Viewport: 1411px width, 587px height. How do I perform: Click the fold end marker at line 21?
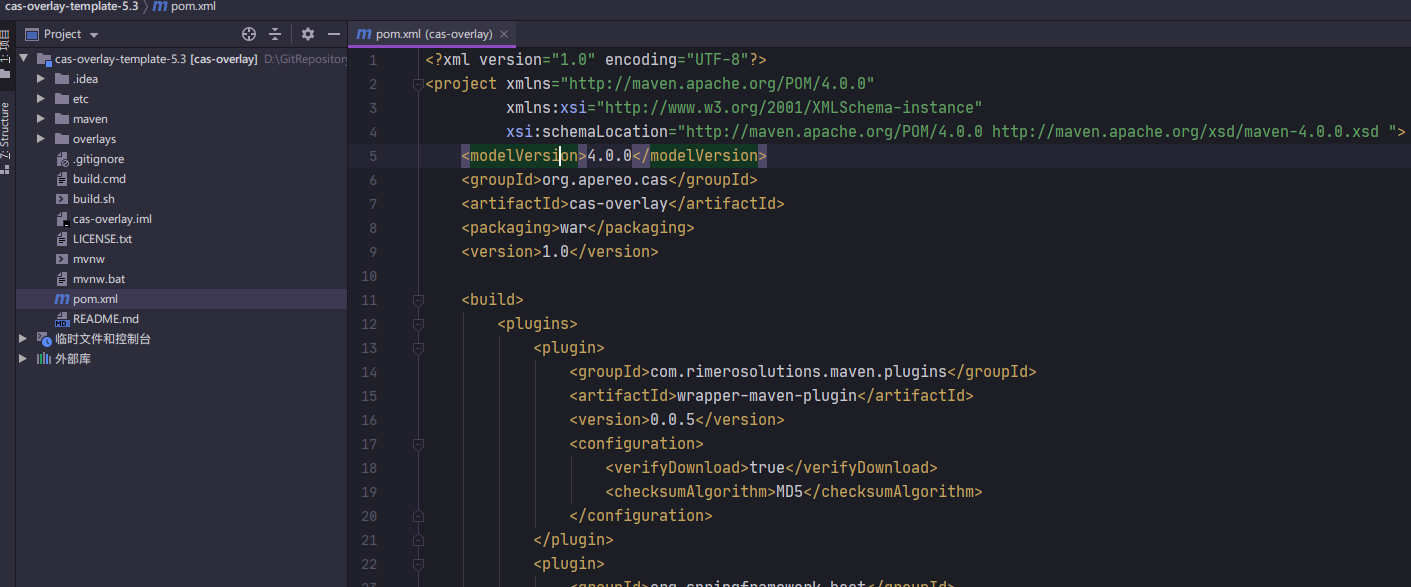coord(418,540)
